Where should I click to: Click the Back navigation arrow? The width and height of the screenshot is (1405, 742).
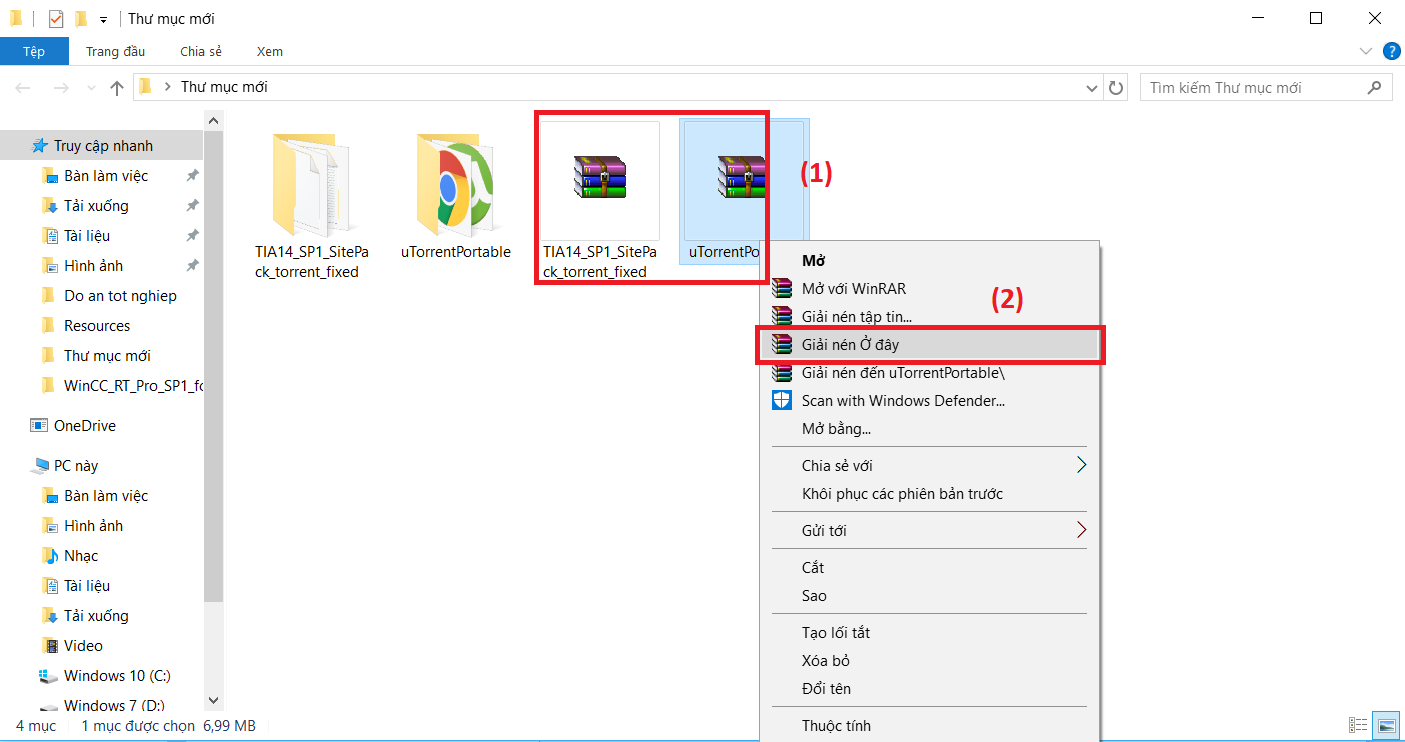click(24, 88)
